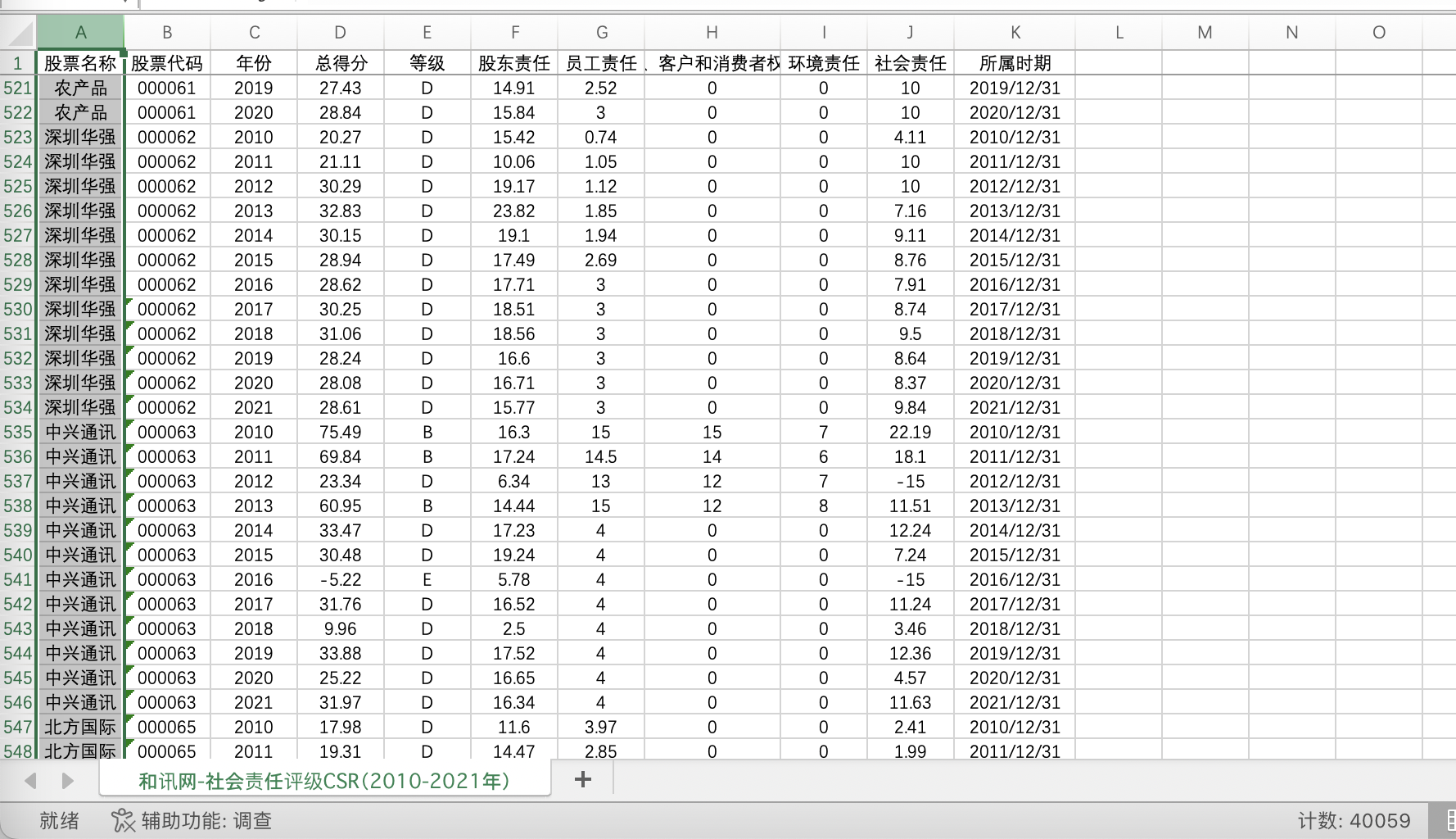Open the accessibility check status icon
1456x839 pixels.
[123, 820]
